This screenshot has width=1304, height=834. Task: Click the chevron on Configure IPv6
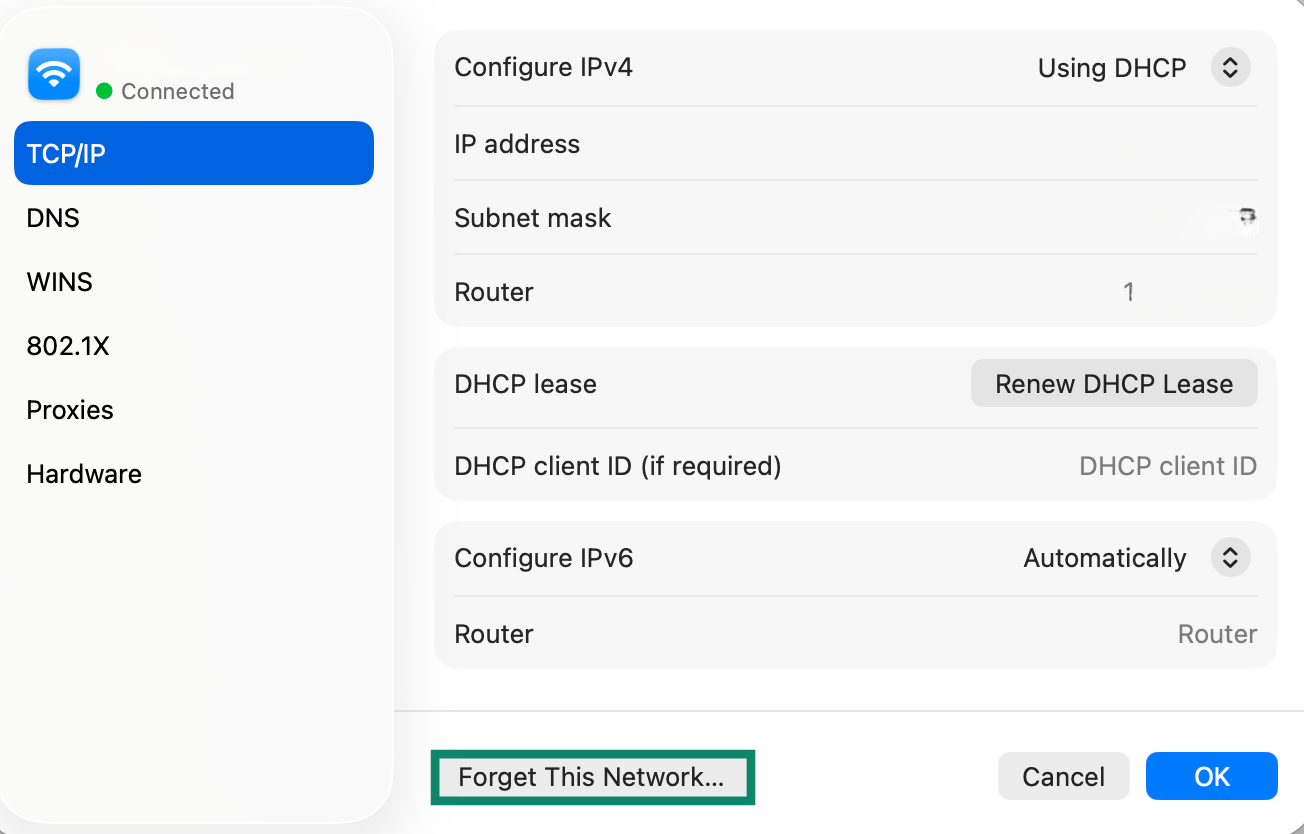1231,558
